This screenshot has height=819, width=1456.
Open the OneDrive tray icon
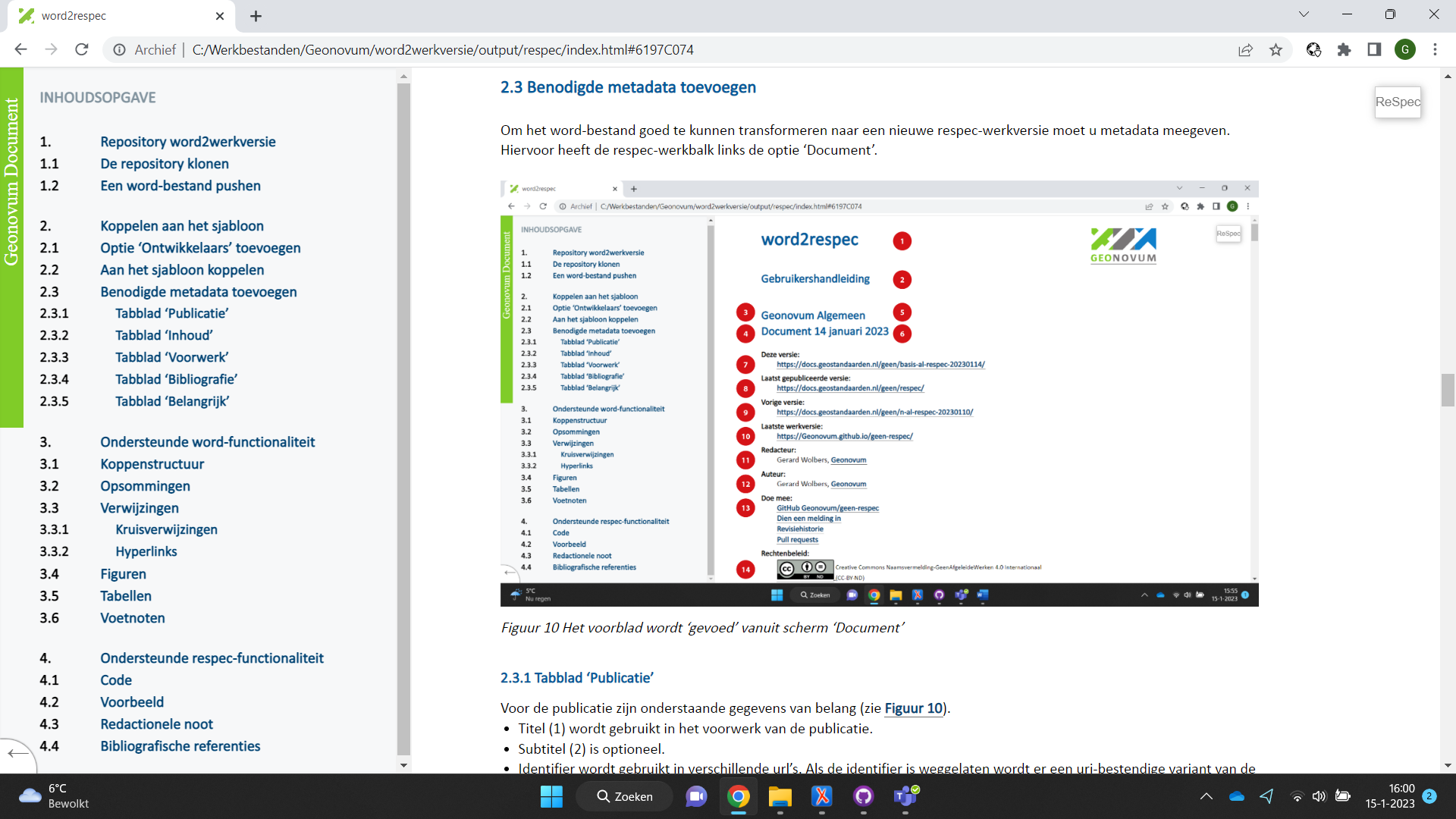[1237, 796]
